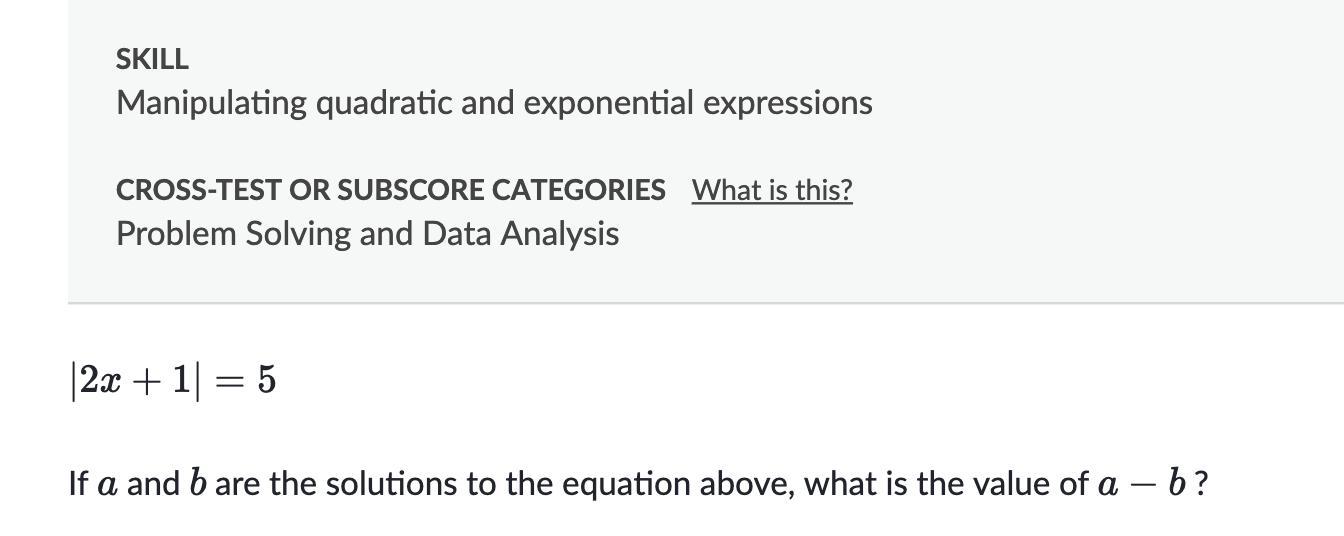This screenshot has width=1344, height=536.
Task: Click the equals sign in the equation
Action: coord(229,381)
